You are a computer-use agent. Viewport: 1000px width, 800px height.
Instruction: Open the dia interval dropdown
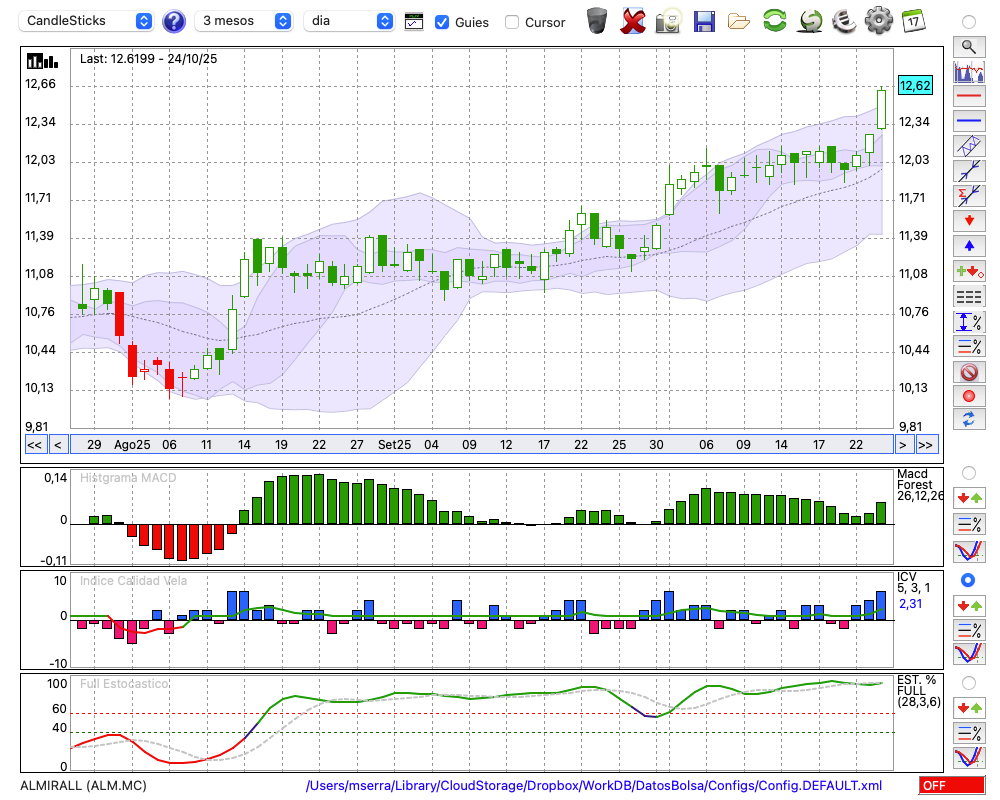[x=349, y=21]
